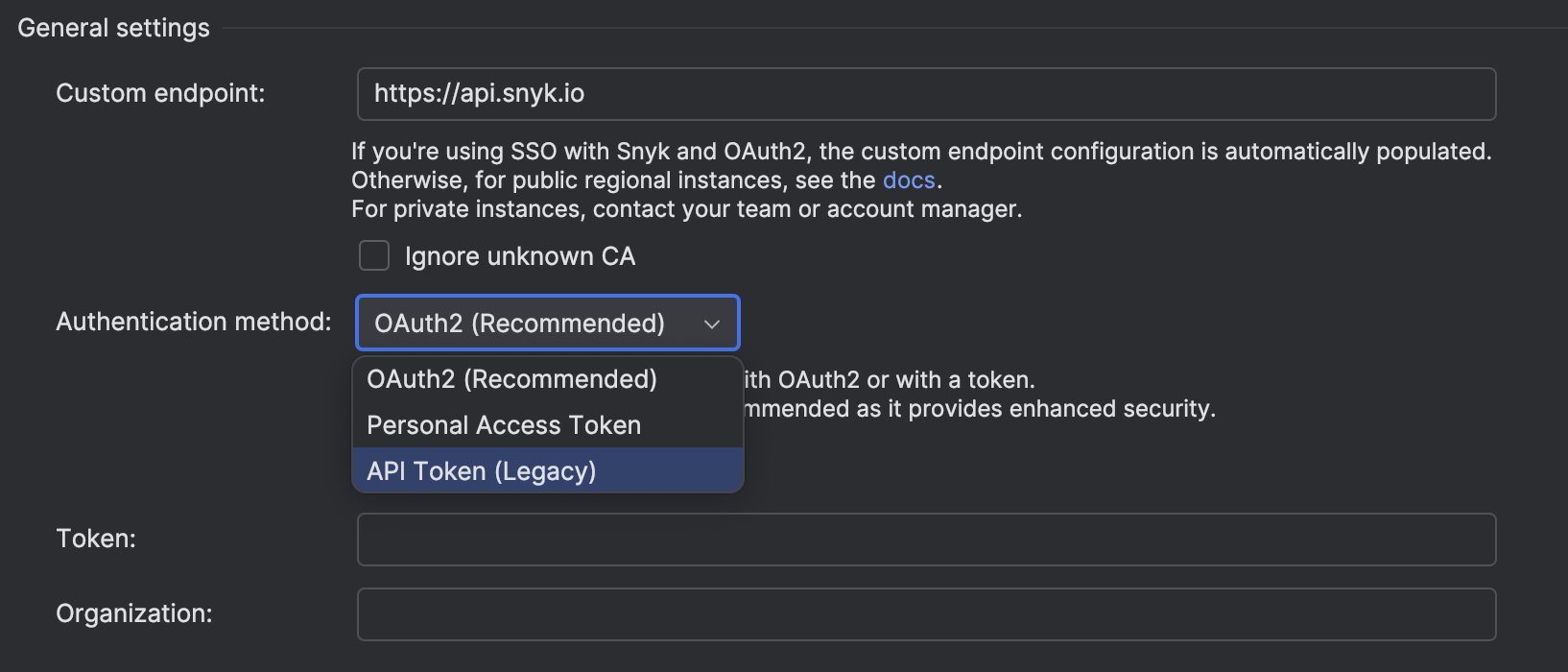The image size is (1568, 672).
Task: Click the 'Token:' label
Action: [96, 539]
